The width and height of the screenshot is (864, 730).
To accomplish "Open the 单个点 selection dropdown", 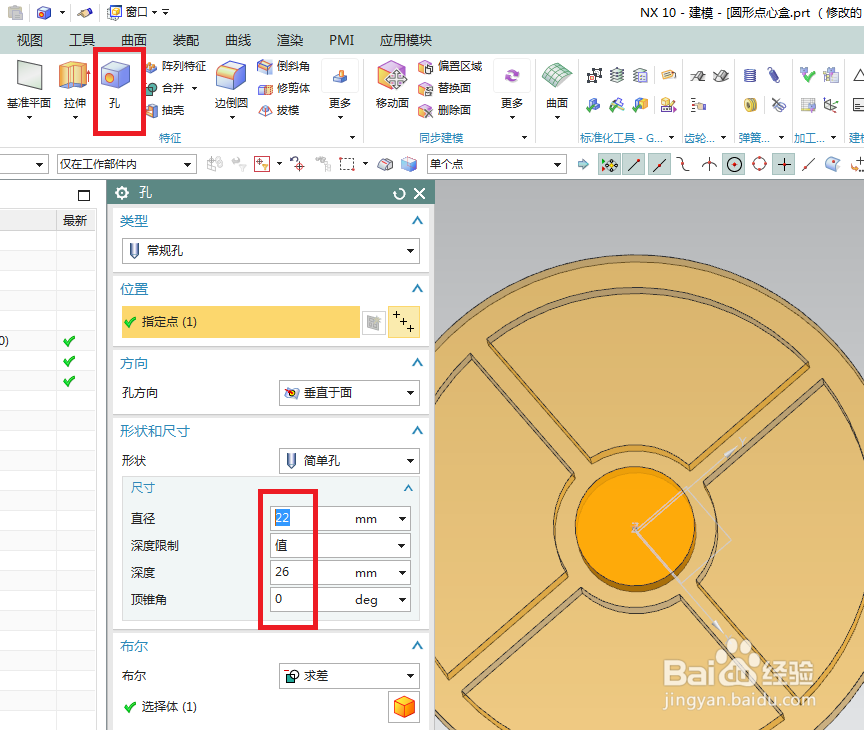I will point(496,164).
